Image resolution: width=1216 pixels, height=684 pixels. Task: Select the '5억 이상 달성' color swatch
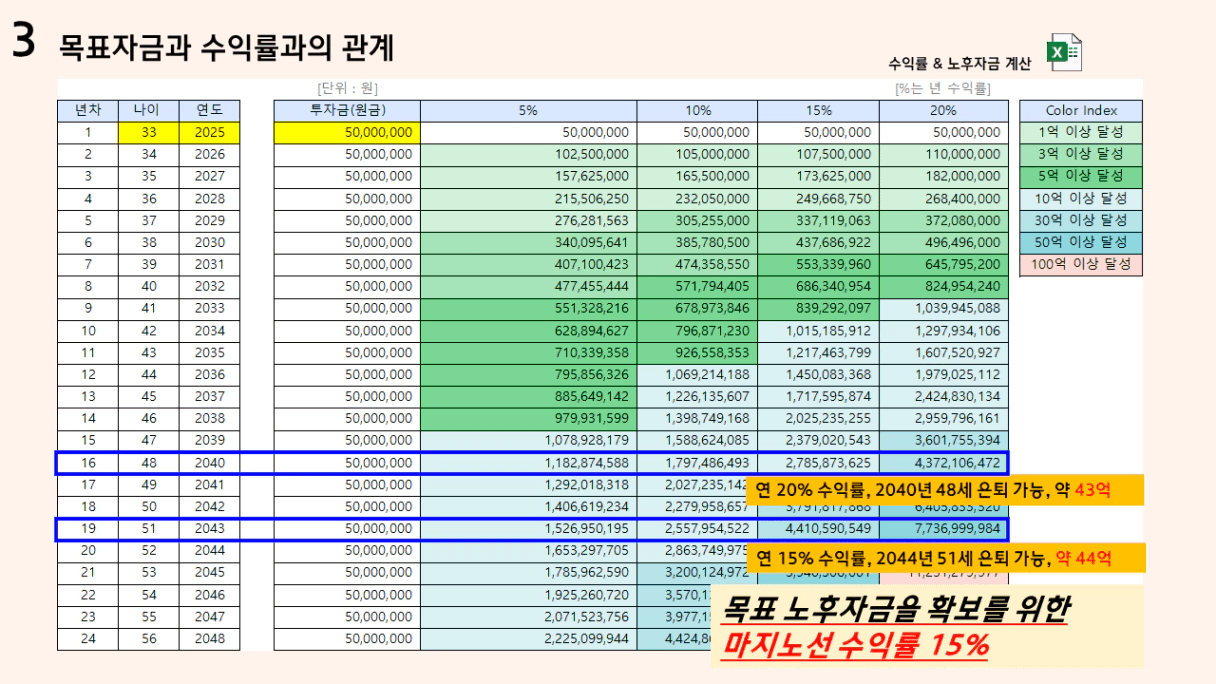tap(1080, 176)
